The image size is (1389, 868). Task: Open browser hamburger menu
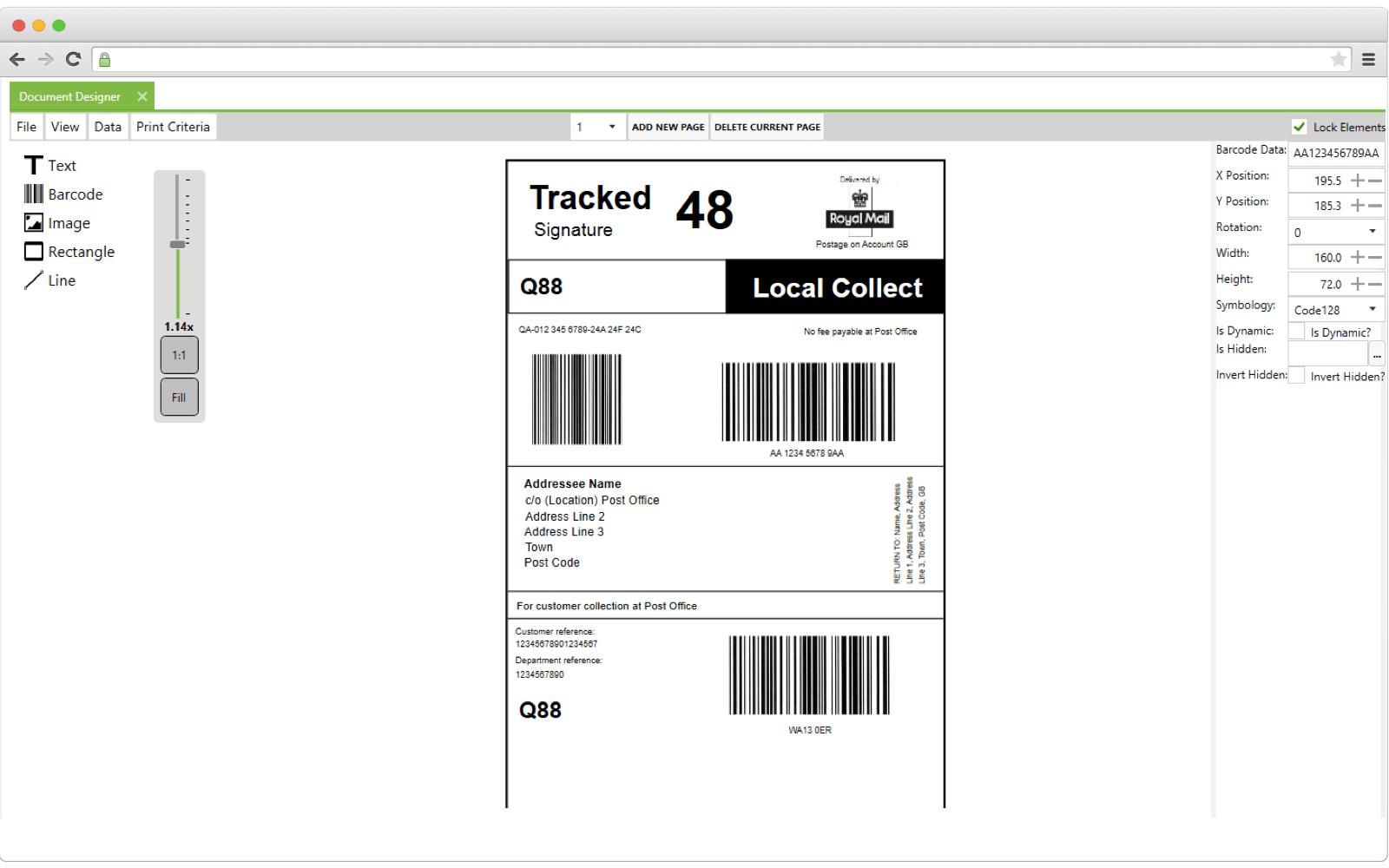click(1368, 59)
